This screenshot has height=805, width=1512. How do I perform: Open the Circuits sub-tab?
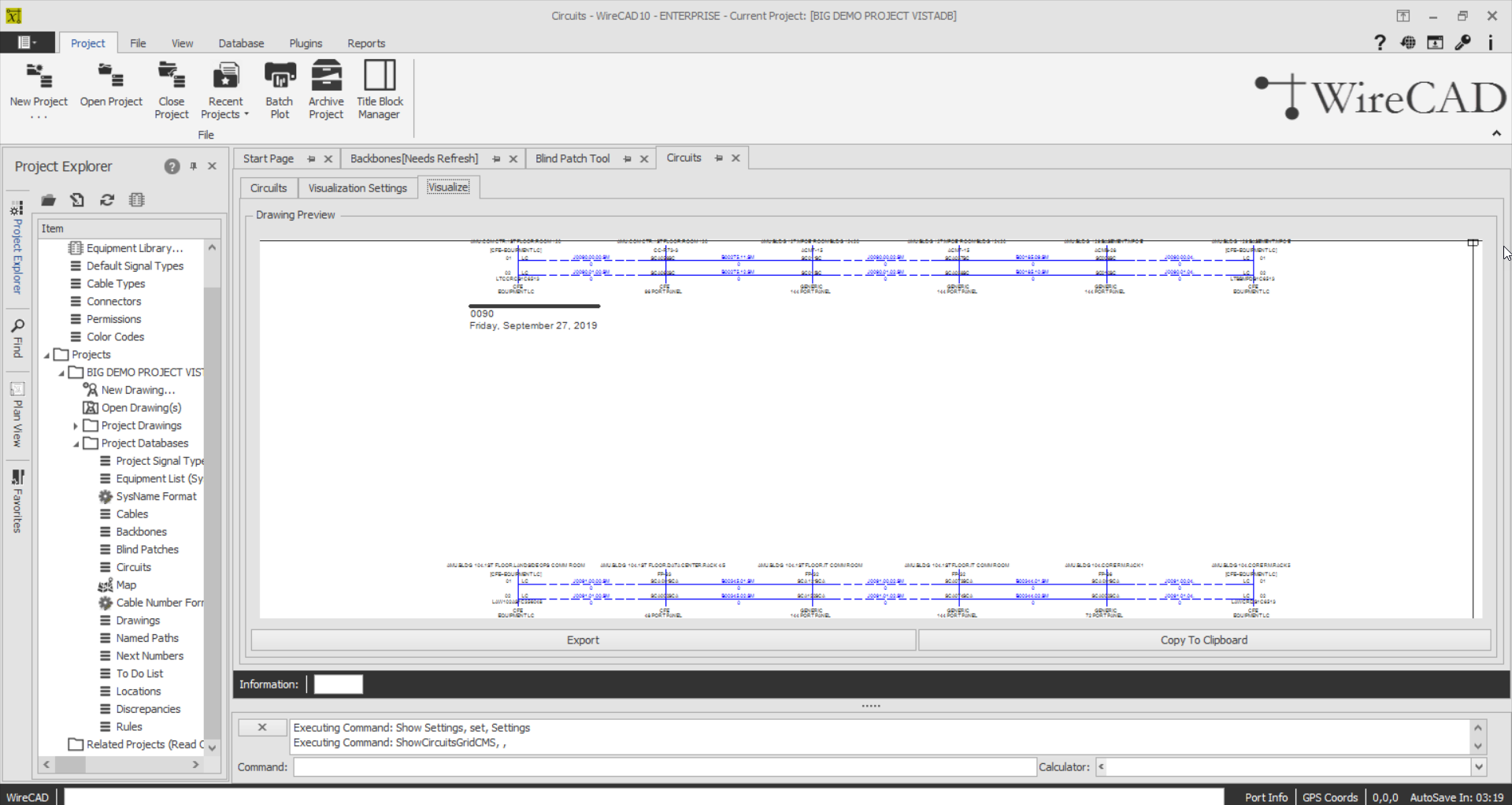(x=269, y=188)
